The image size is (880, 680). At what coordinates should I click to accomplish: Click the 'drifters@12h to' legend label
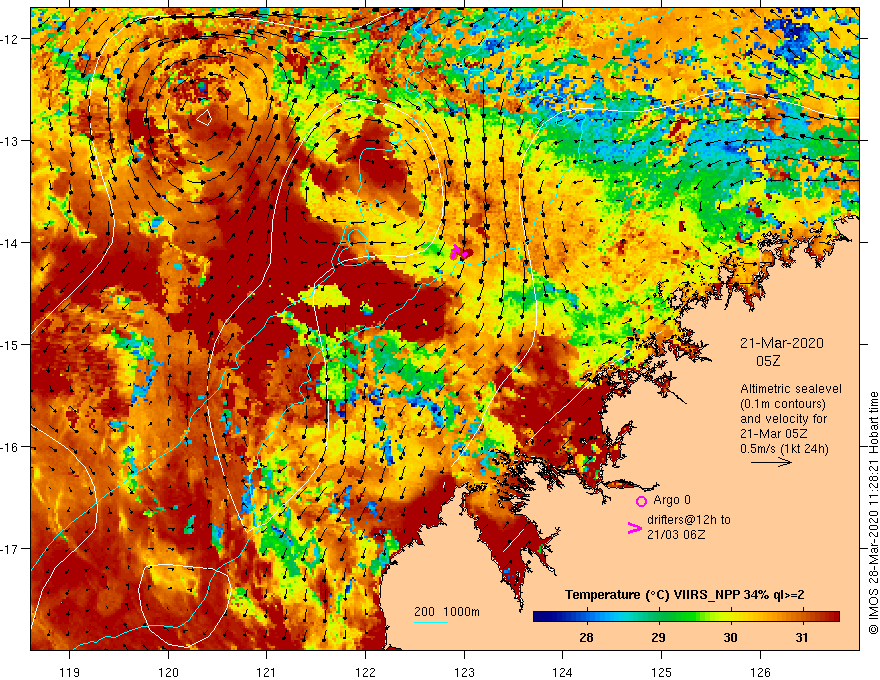689,520
